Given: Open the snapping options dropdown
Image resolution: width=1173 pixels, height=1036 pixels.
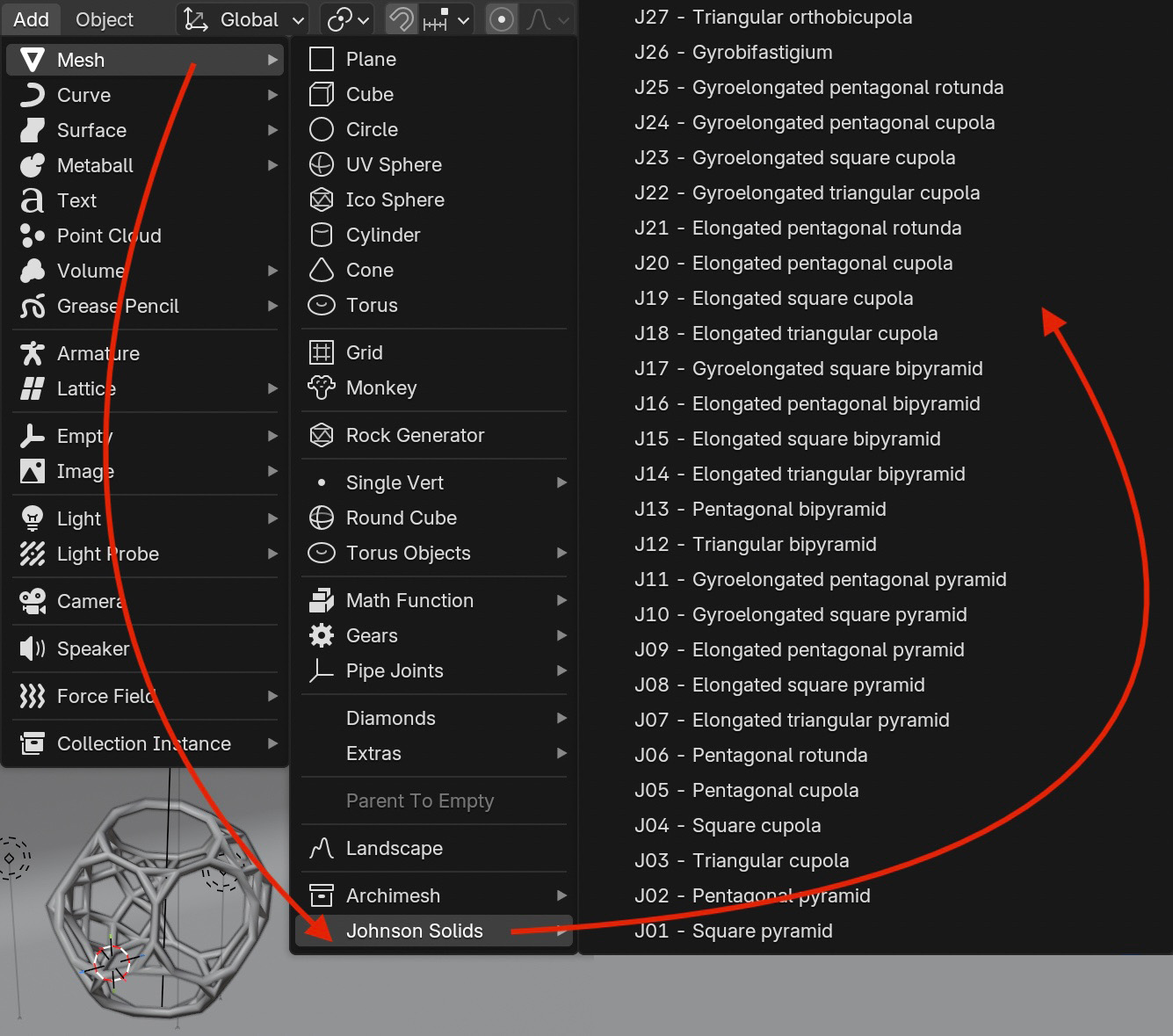Looking at the screenshot, I should [447, 19].
